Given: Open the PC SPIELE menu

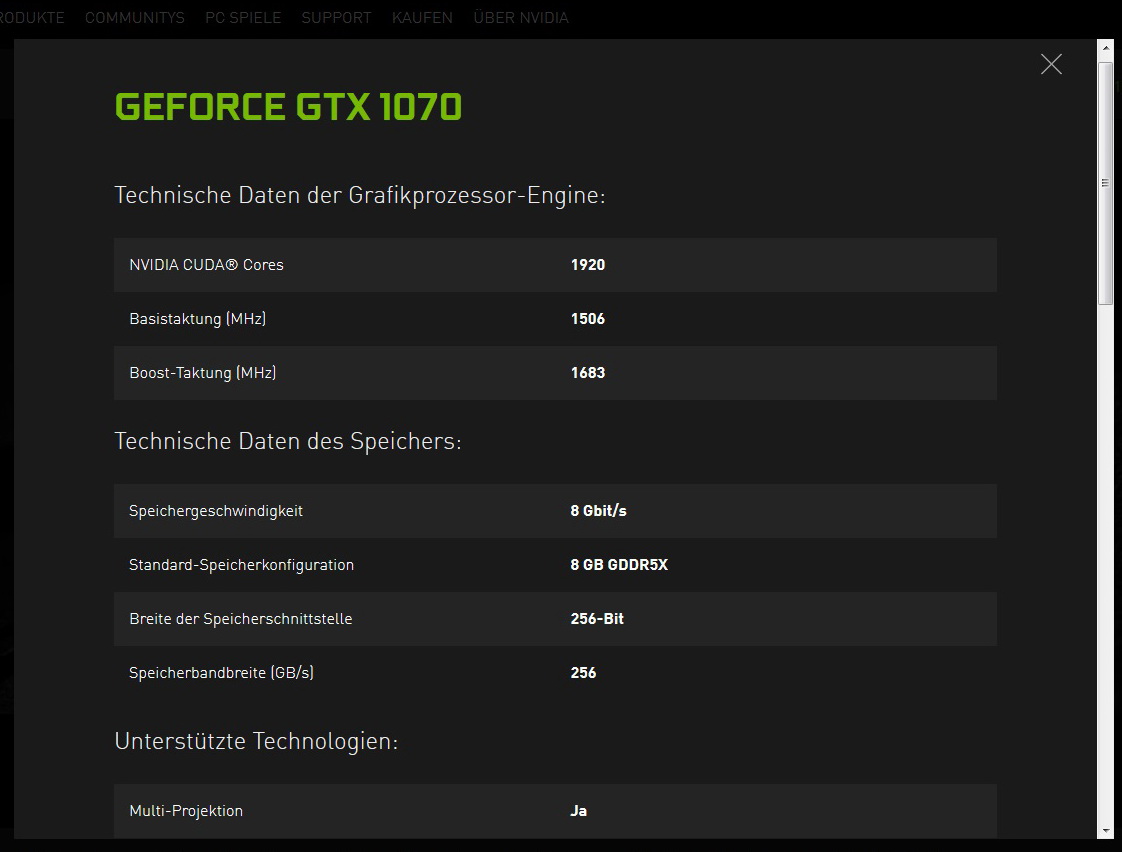Looking at the screenshot, I should click(243, 18).
